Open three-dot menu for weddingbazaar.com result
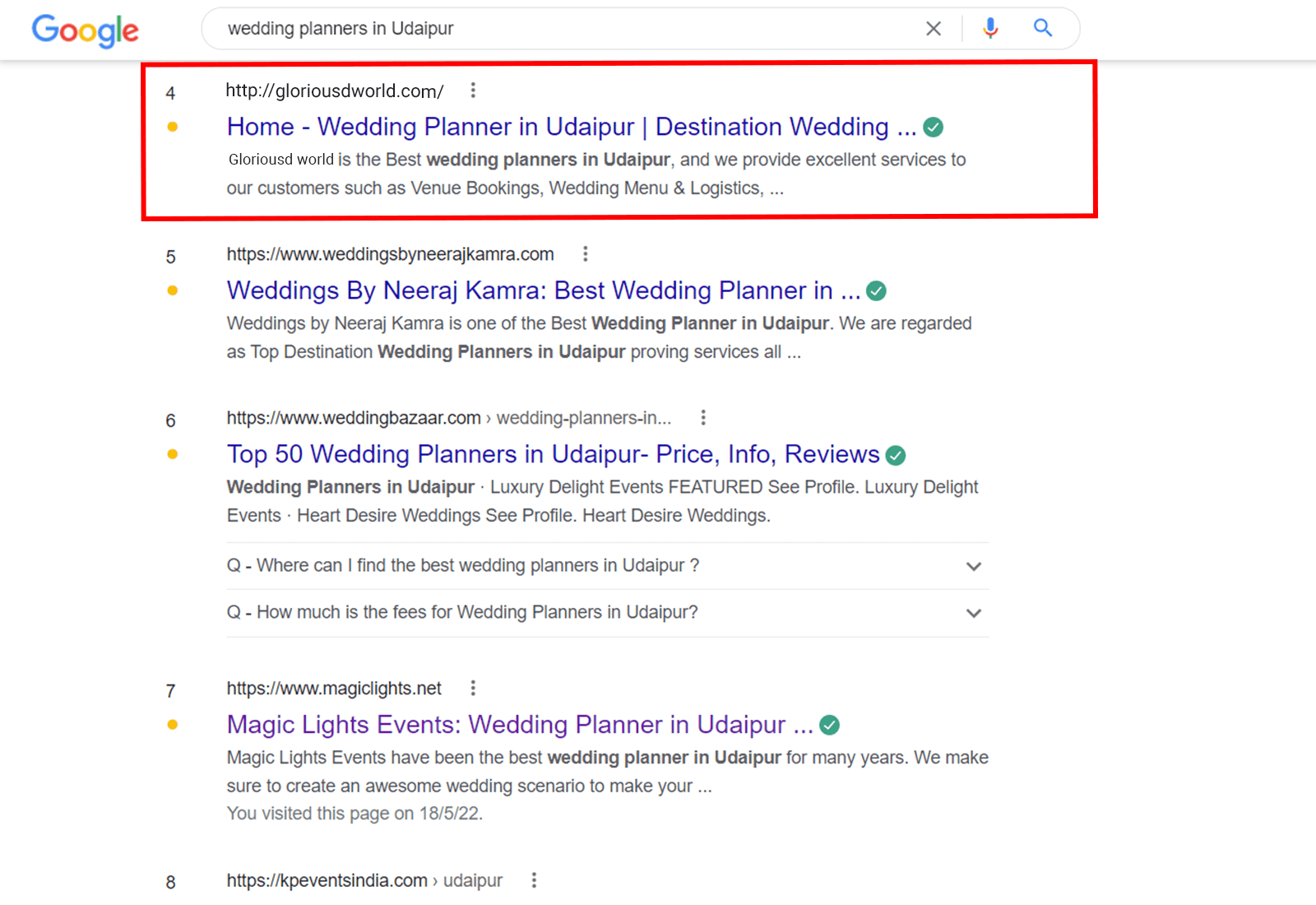This screenshot has width=1316, height=905. pos(702,418)
